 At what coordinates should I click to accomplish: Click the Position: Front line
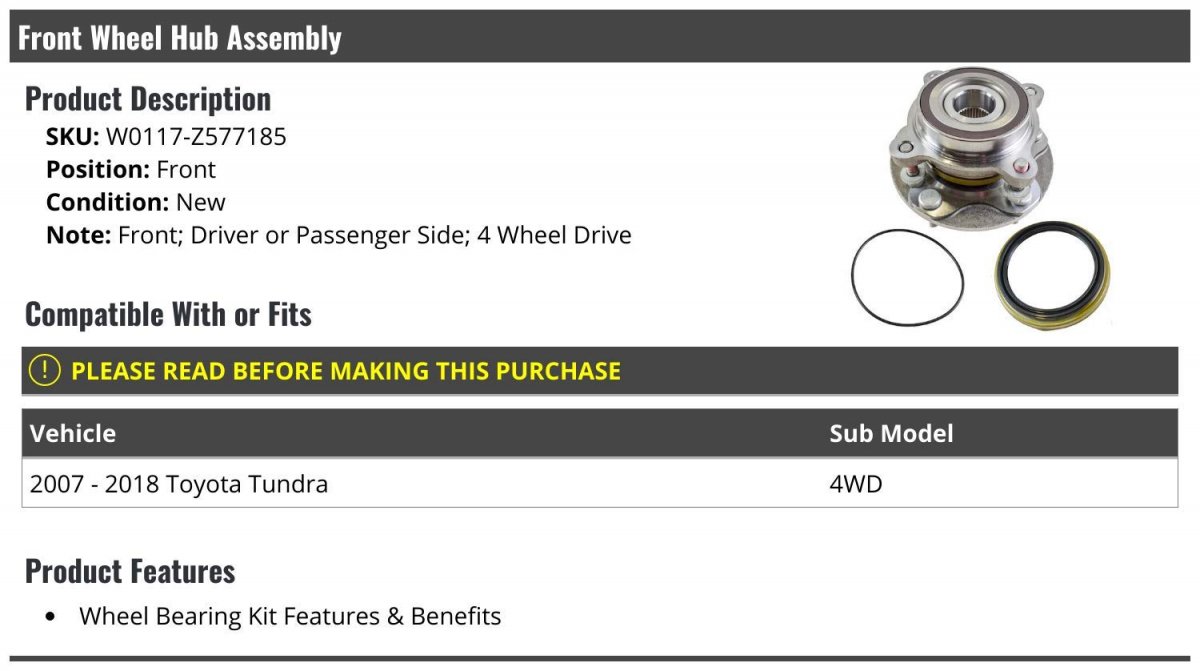click(x=131, y=169)
